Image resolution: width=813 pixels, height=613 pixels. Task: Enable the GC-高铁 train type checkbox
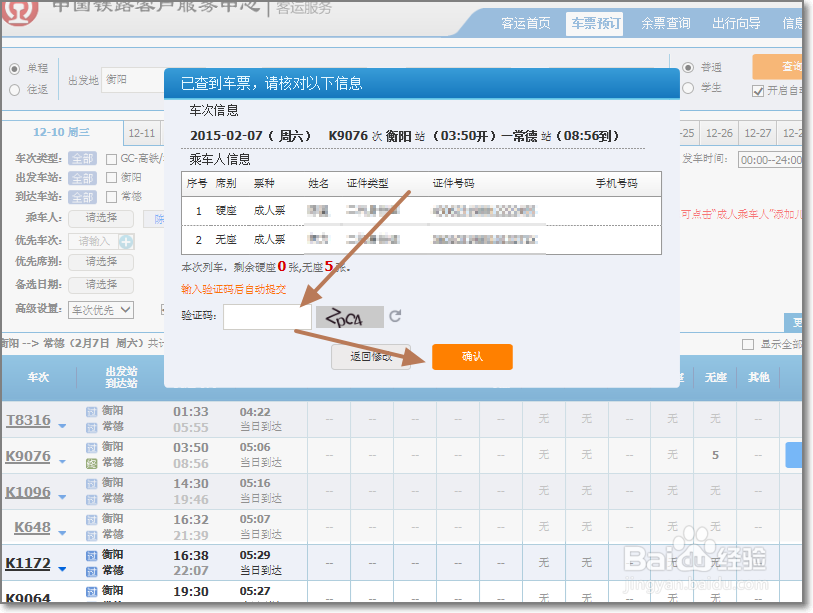pyautogui.click(x=110, y=158)
